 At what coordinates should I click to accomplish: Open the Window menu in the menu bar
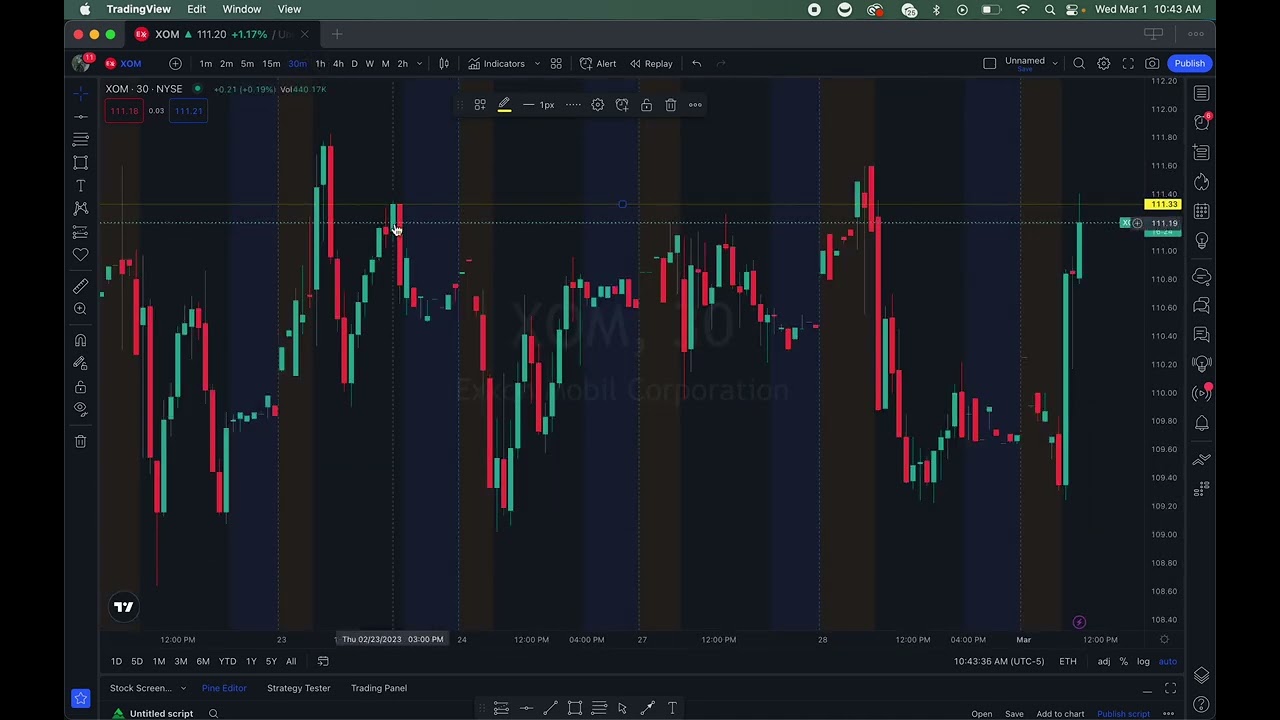click(241, 9)
